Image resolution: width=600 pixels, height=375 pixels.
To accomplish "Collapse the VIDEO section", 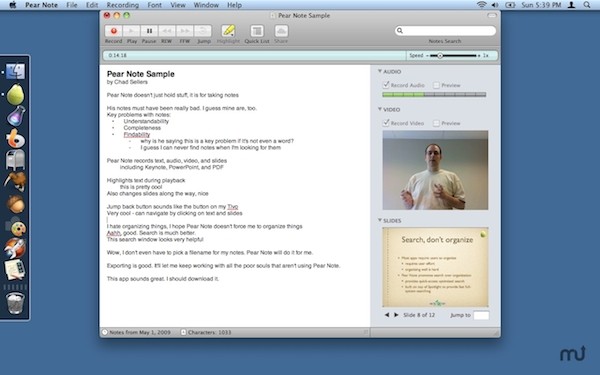I will pyautogui.click(x=380, y=109).
